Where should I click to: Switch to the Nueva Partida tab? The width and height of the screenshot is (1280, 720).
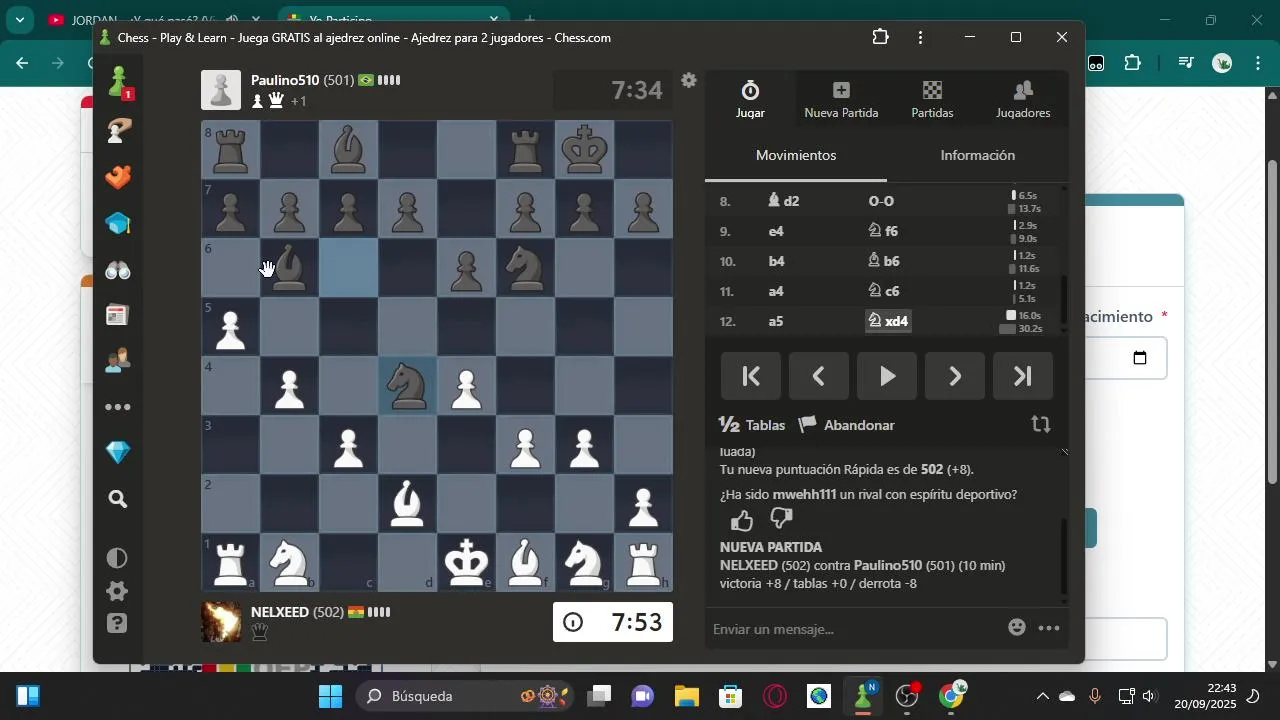point(841,99)
